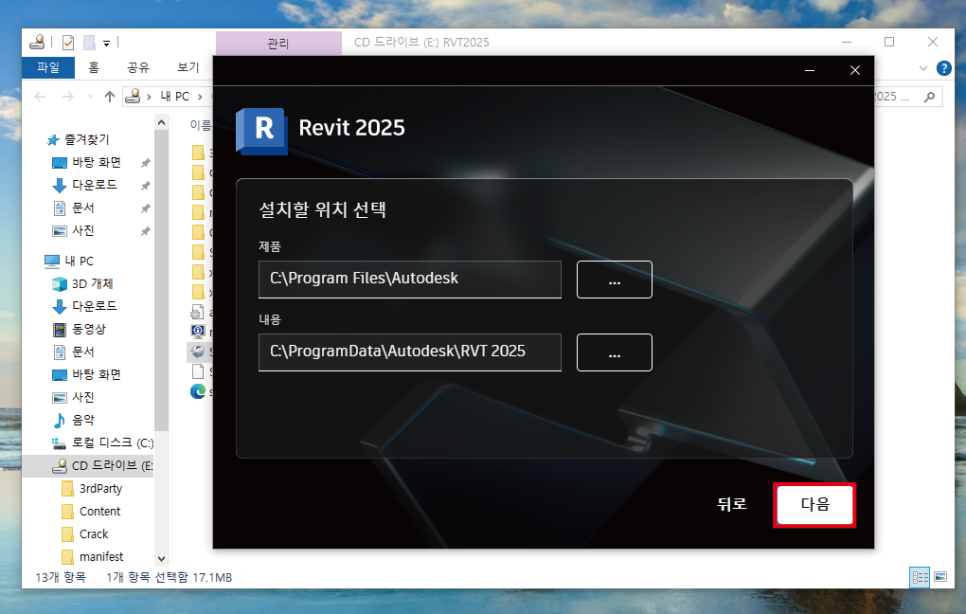Click the properties quick-access icon in Explorer

tap(68, 42)
